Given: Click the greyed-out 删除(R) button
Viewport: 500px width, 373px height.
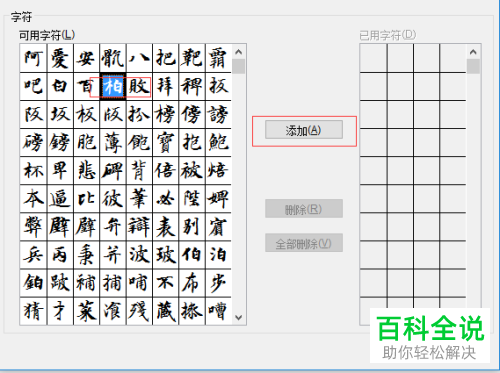Looking at the screenshot, I should click(304, 209).
